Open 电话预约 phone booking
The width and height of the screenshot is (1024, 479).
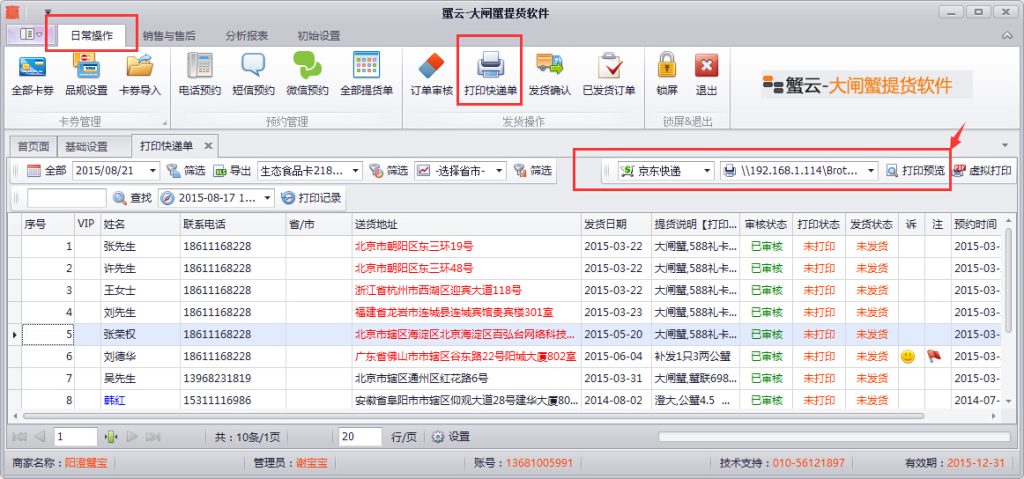pyautogui.click(x=200, y=76)
